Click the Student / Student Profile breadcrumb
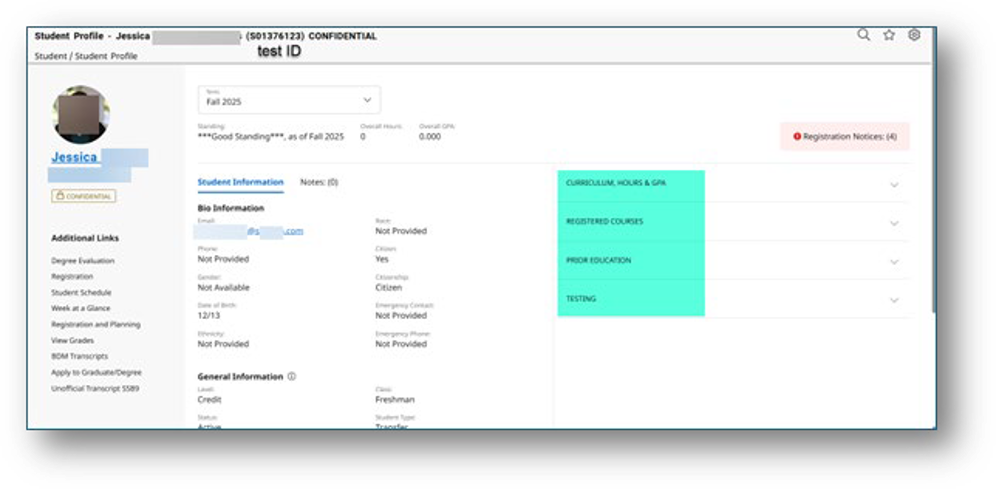This screenshot has height=492, width=999. pyautogui.click(x=86, y=56)
